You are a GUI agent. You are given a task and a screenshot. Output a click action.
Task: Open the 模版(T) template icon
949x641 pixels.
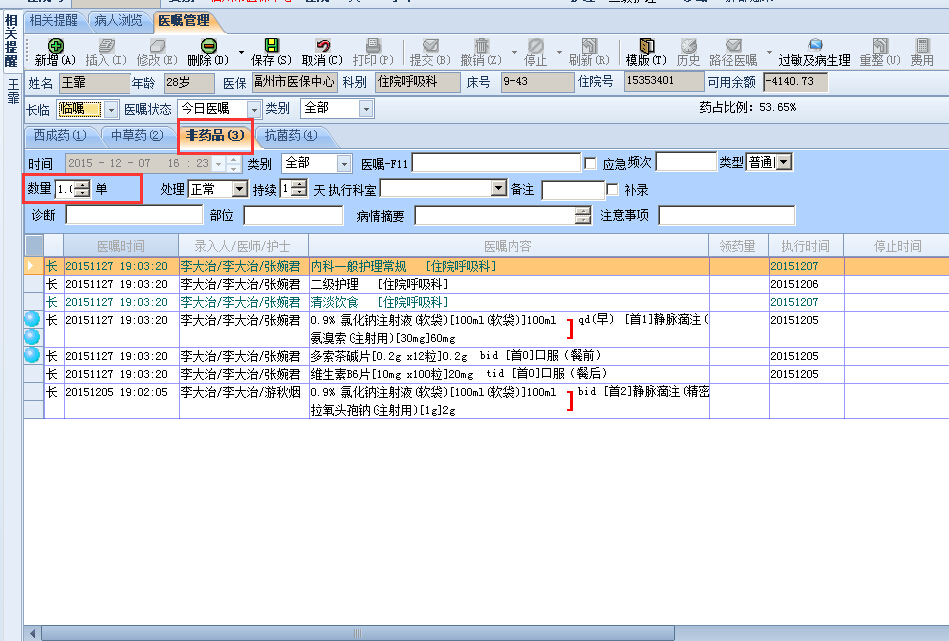(x=646, y=46)
